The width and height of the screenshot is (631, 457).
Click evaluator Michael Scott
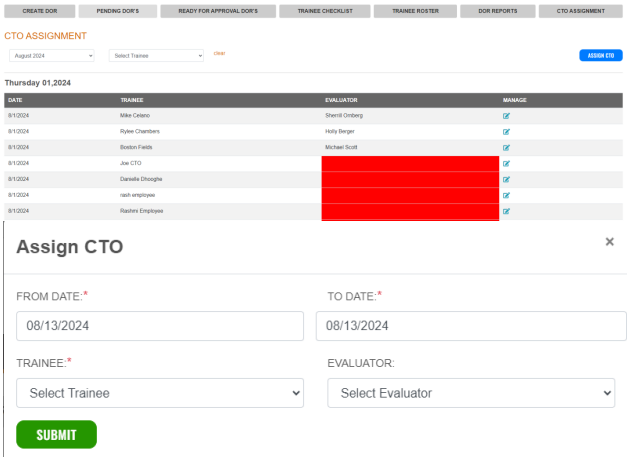(x=341, y=147)
